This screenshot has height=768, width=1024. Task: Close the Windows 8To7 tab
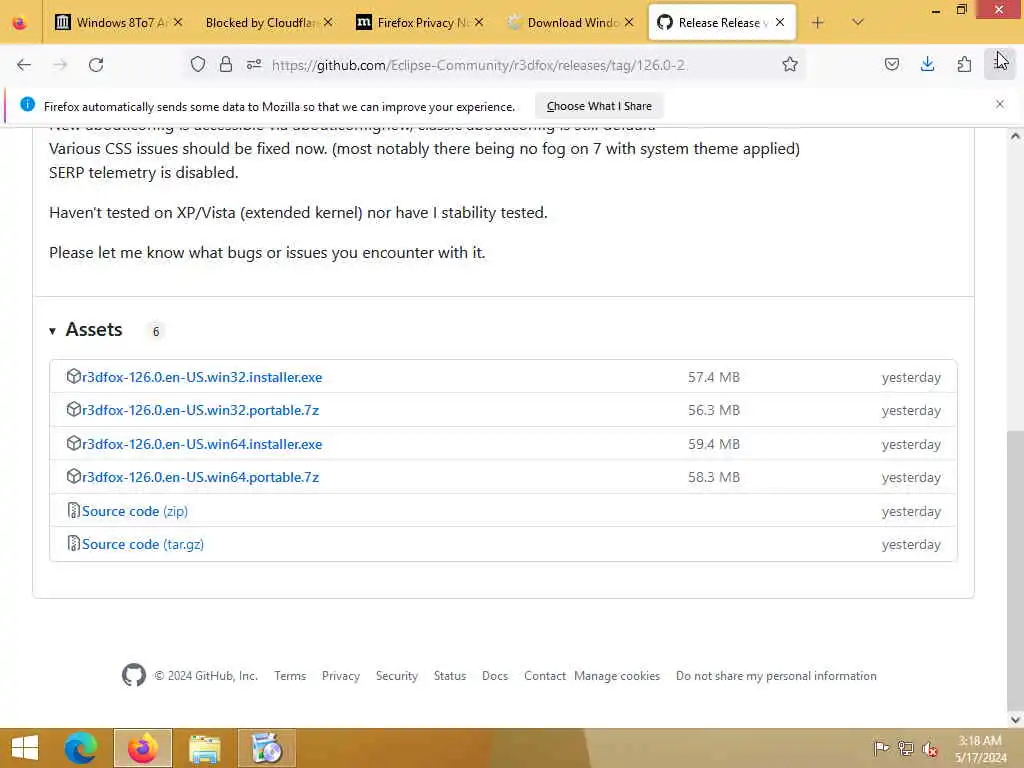178,23
